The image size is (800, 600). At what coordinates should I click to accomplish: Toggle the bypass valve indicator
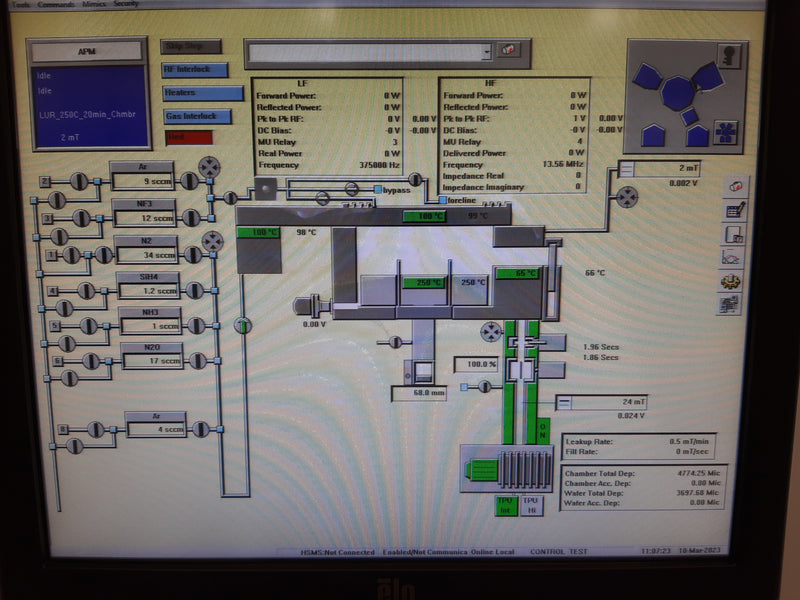(x=377, y=189)
